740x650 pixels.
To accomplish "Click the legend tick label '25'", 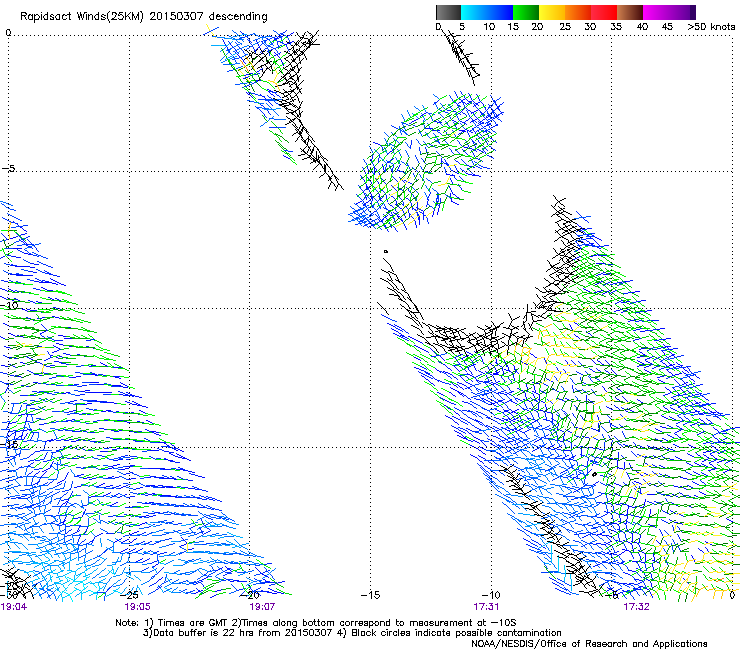I will [x=564, y=27].
